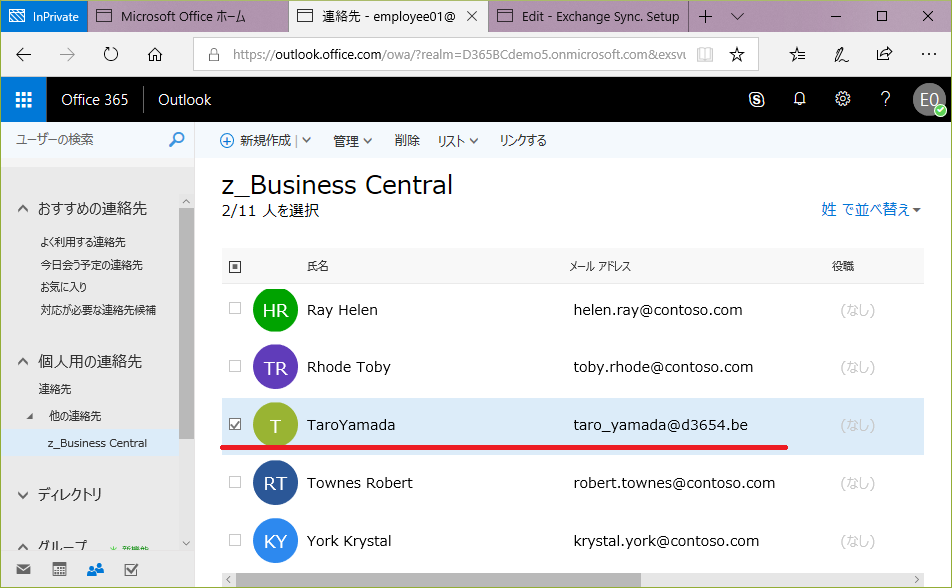The image size is (952, 588).
Task: Switch to Mail with the envelope icon
Action: (x=24, y=569)
